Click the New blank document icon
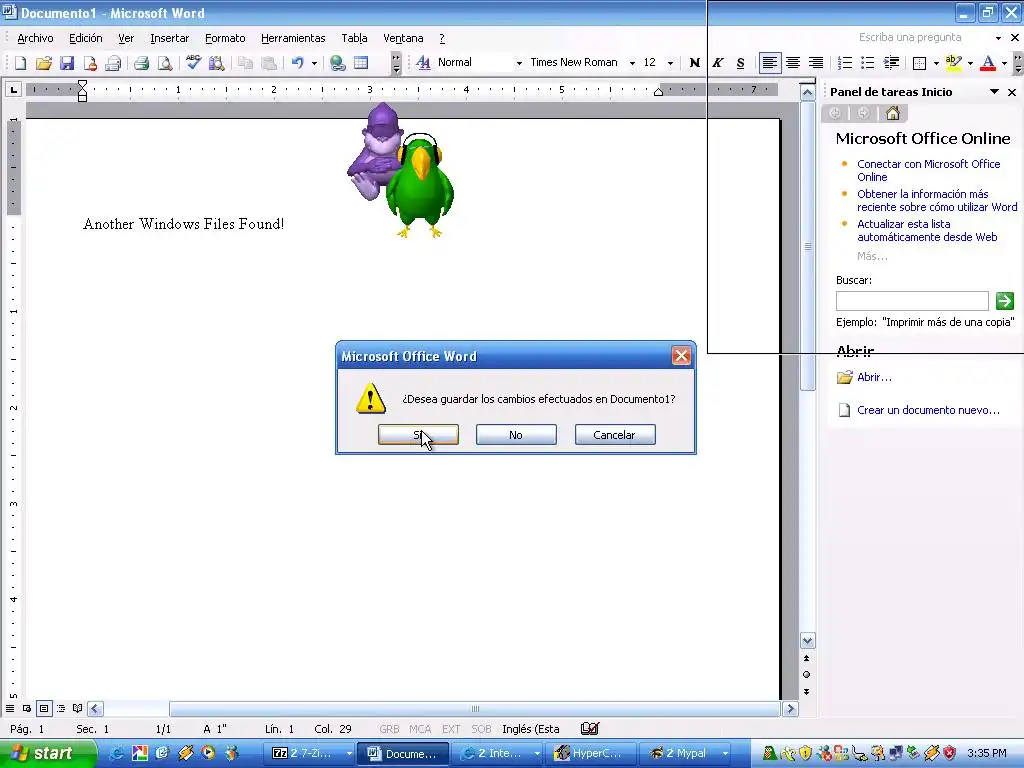 (x=20, y=63)
